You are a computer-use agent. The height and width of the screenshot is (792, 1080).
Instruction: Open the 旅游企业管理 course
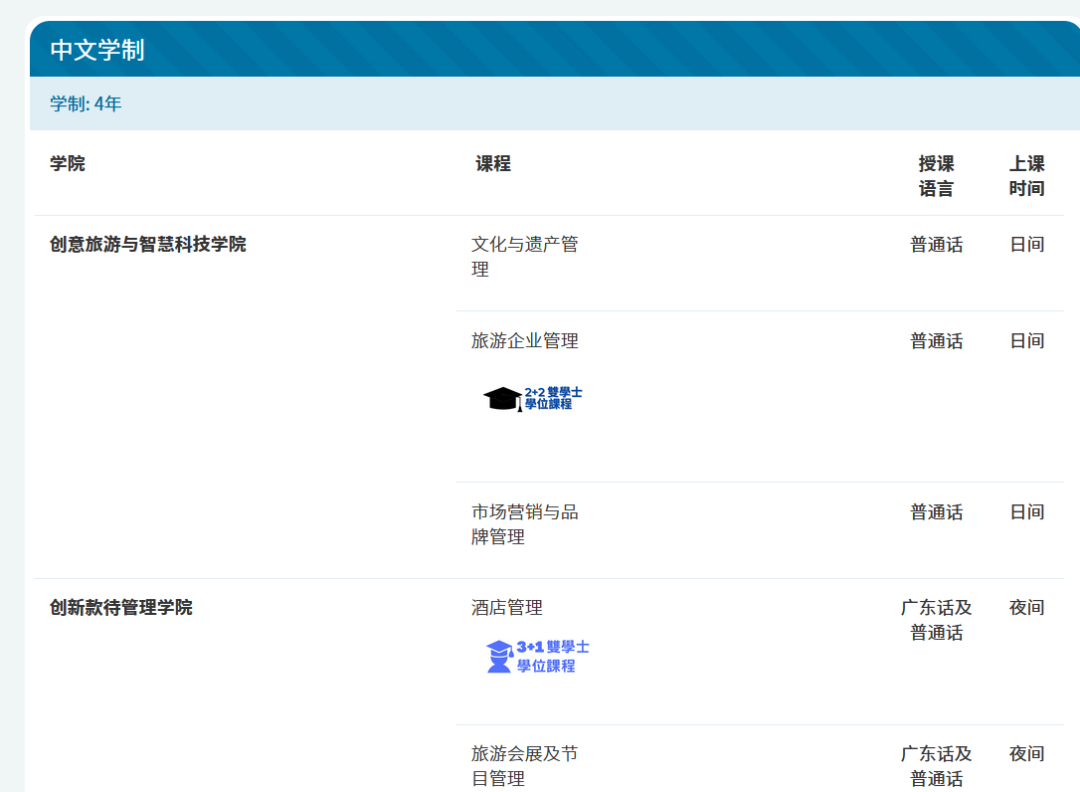click(525, 341)
